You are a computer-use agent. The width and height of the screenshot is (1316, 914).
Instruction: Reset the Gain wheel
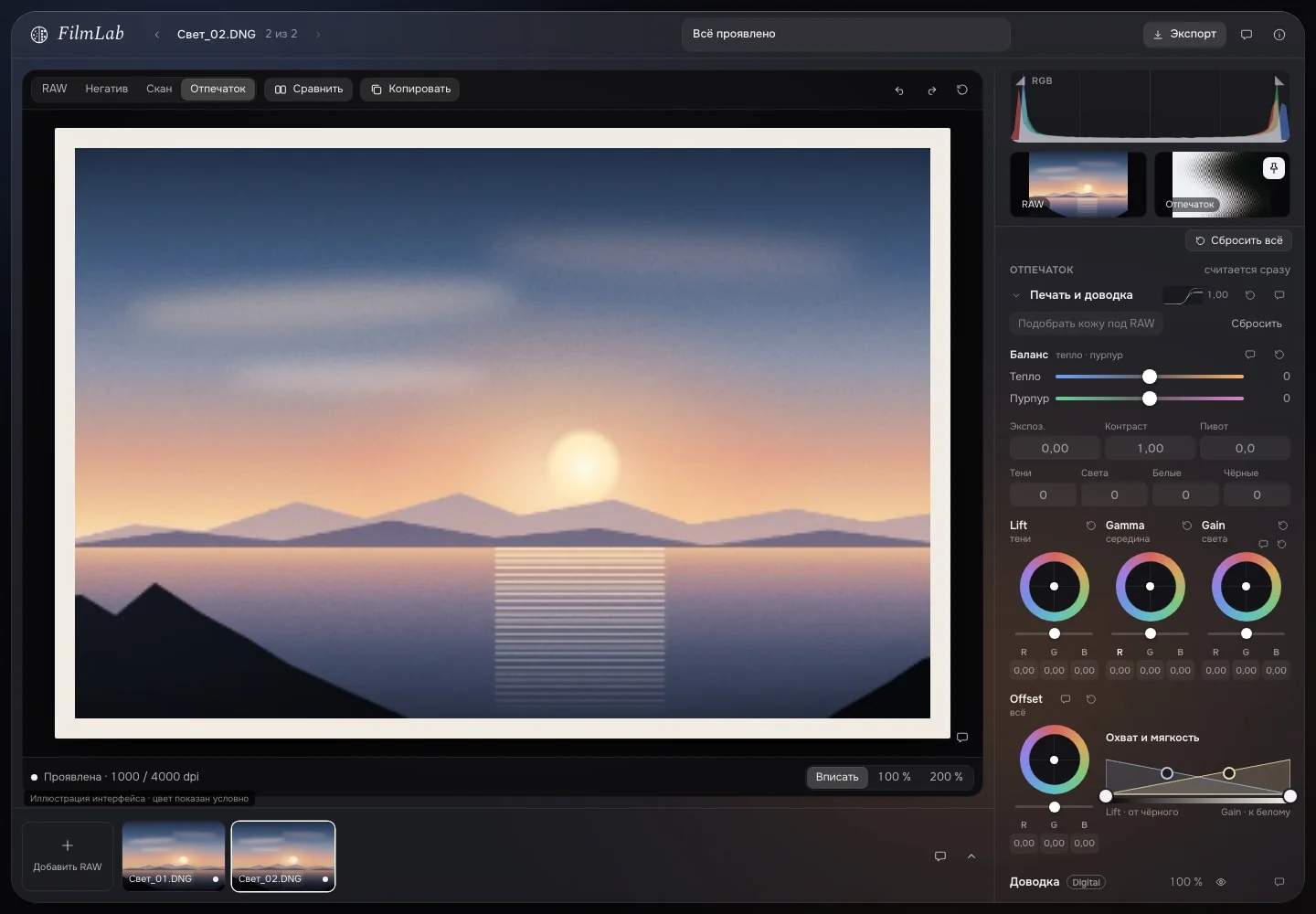coord(1283,525)
